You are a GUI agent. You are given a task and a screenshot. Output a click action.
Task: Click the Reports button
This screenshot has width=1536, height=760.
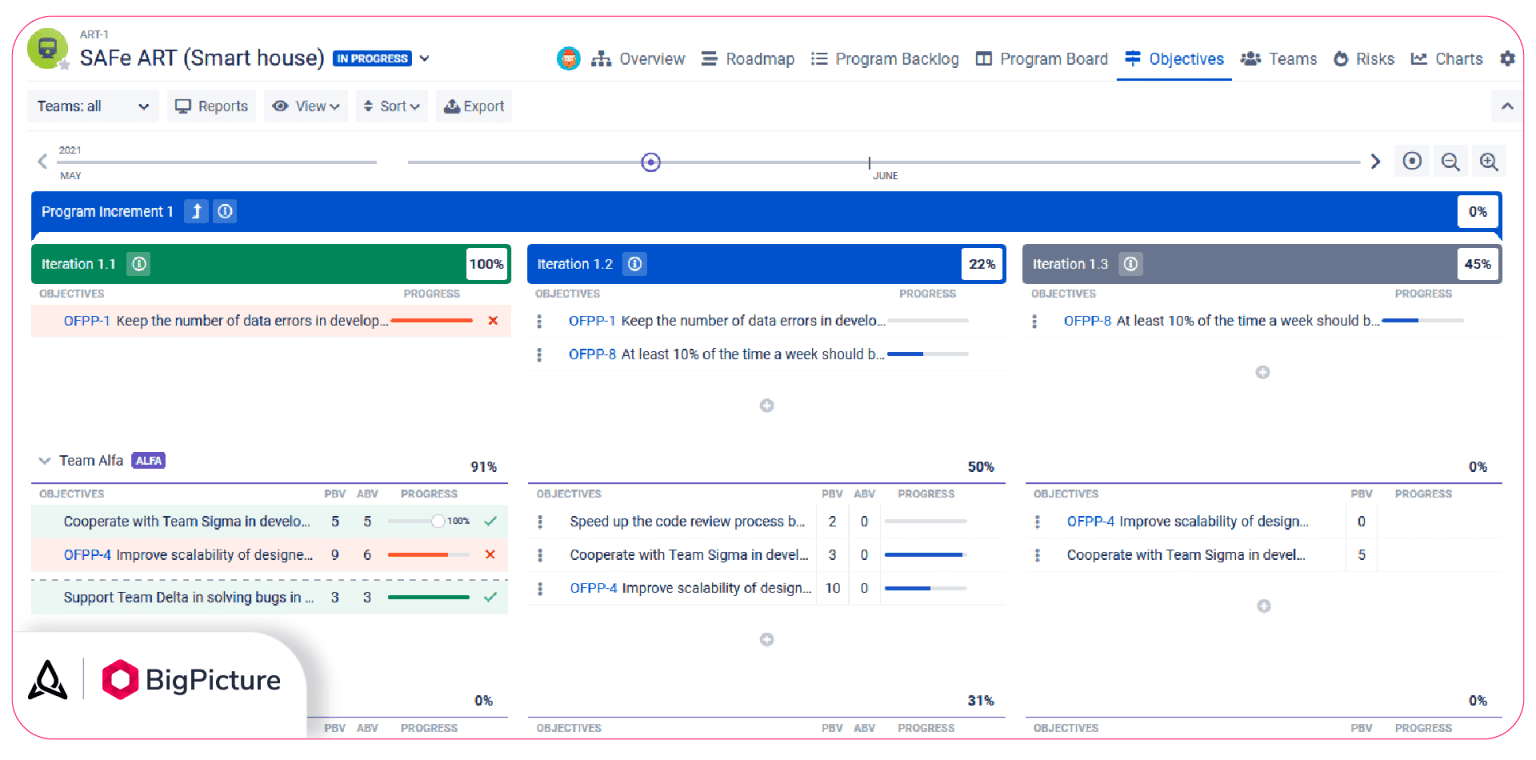(211, 106)
